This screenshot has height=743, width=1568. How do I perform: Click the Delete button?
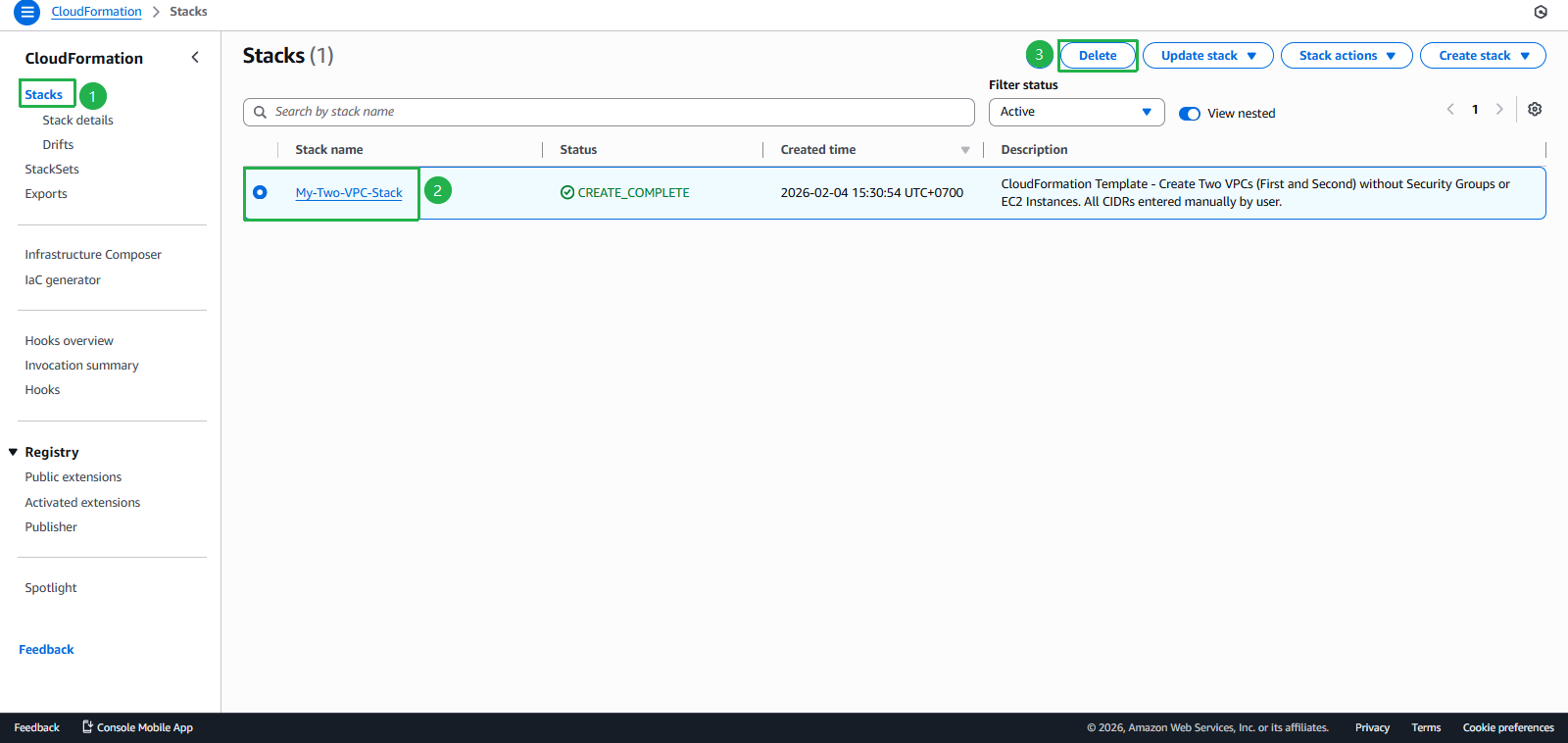[1098, 56]
